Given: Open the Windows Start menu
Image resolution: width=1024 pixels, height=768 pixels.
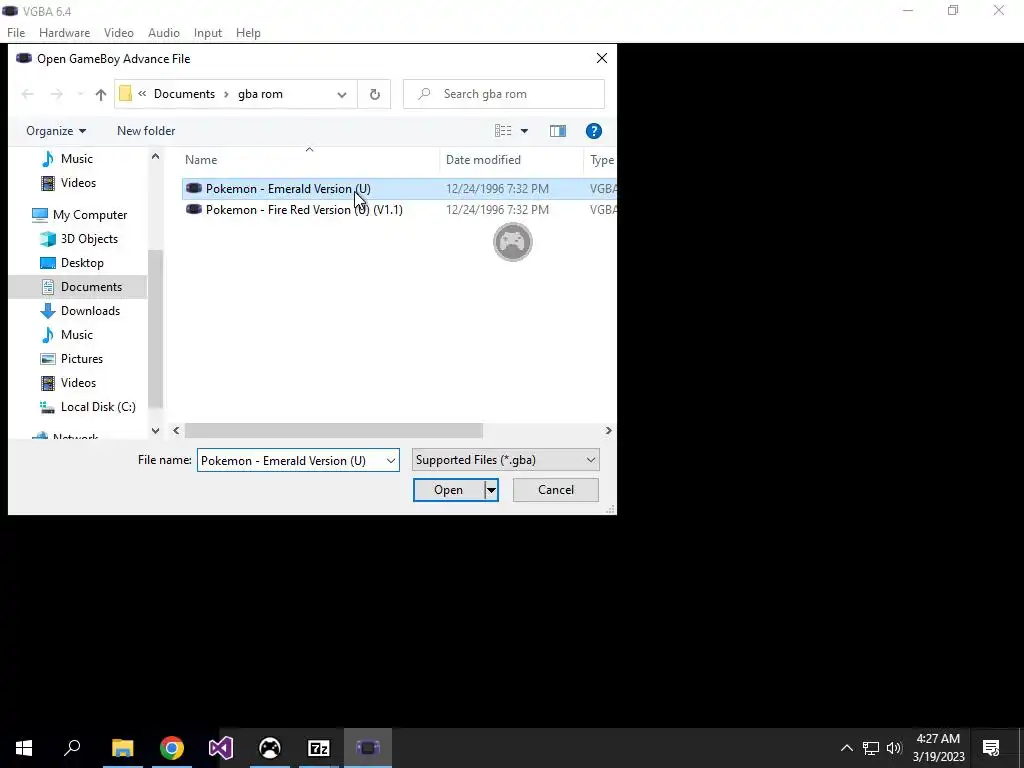Looking at the screenshot, I should (24, 748).
